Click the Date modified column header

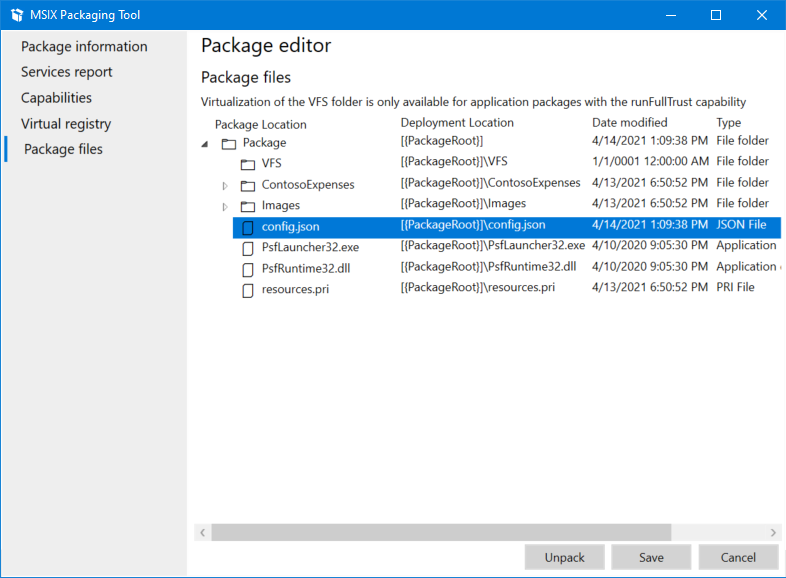click(x=630, y=123)
